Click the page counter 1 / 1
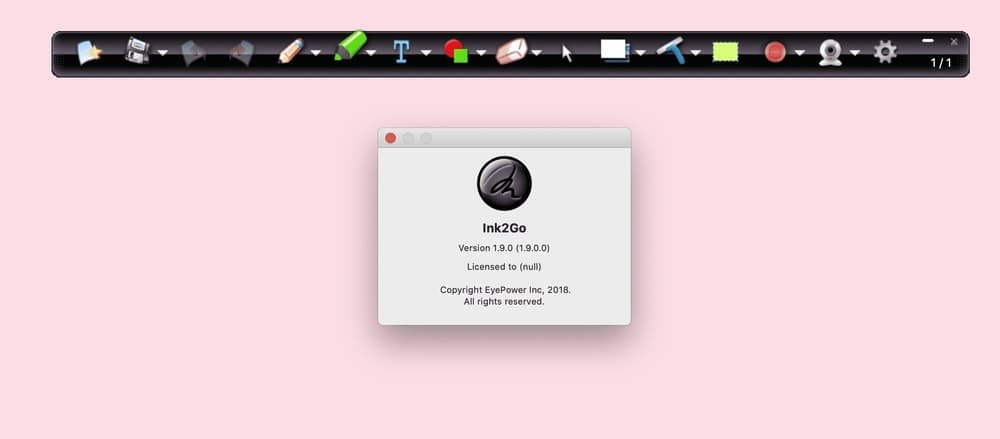The height and width of the screenshot is (439, 1000). click(x=941, y=63)
